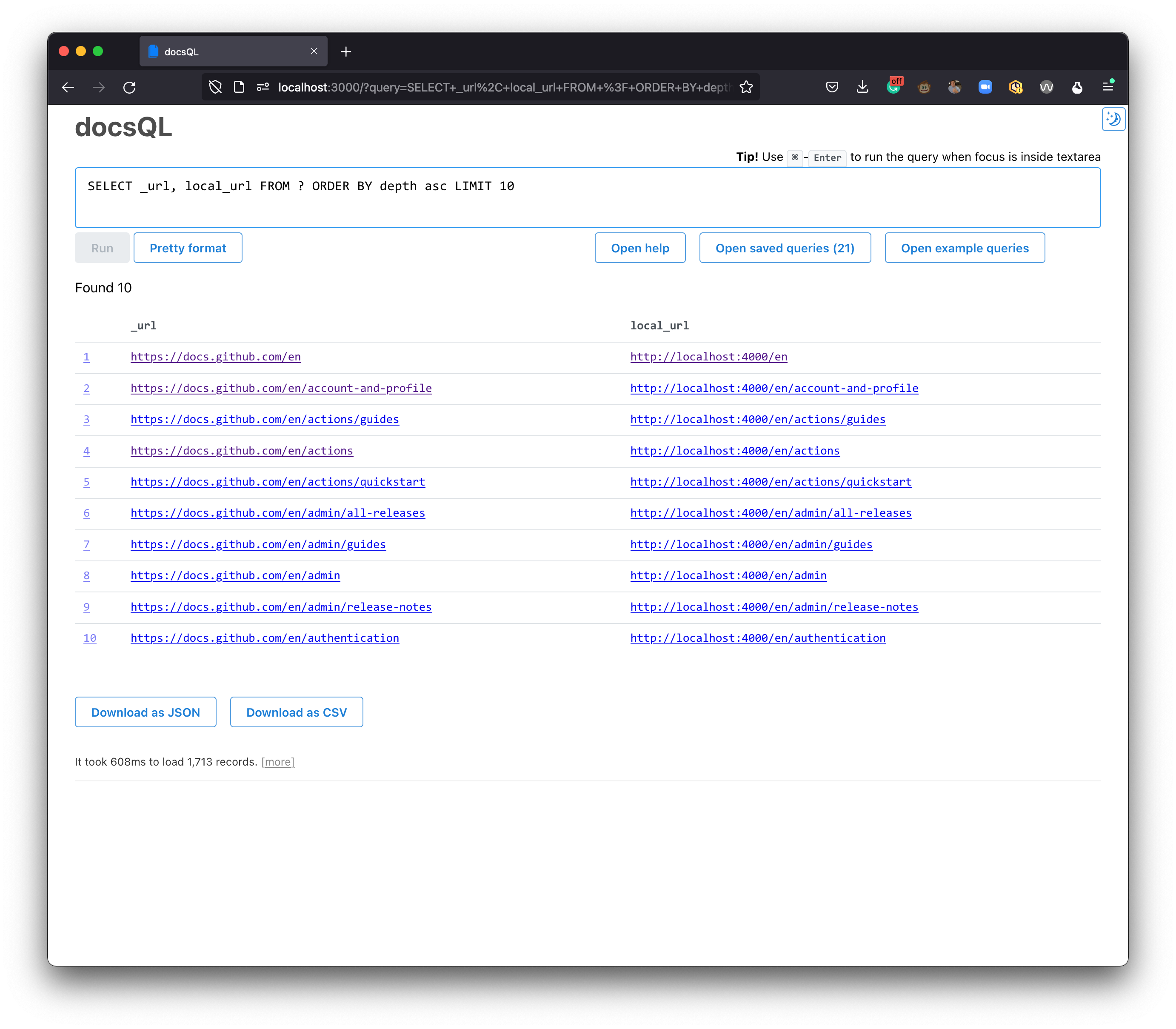Bookmark page with the star icon
1176x1029 pixels.
tap(746, 87)
